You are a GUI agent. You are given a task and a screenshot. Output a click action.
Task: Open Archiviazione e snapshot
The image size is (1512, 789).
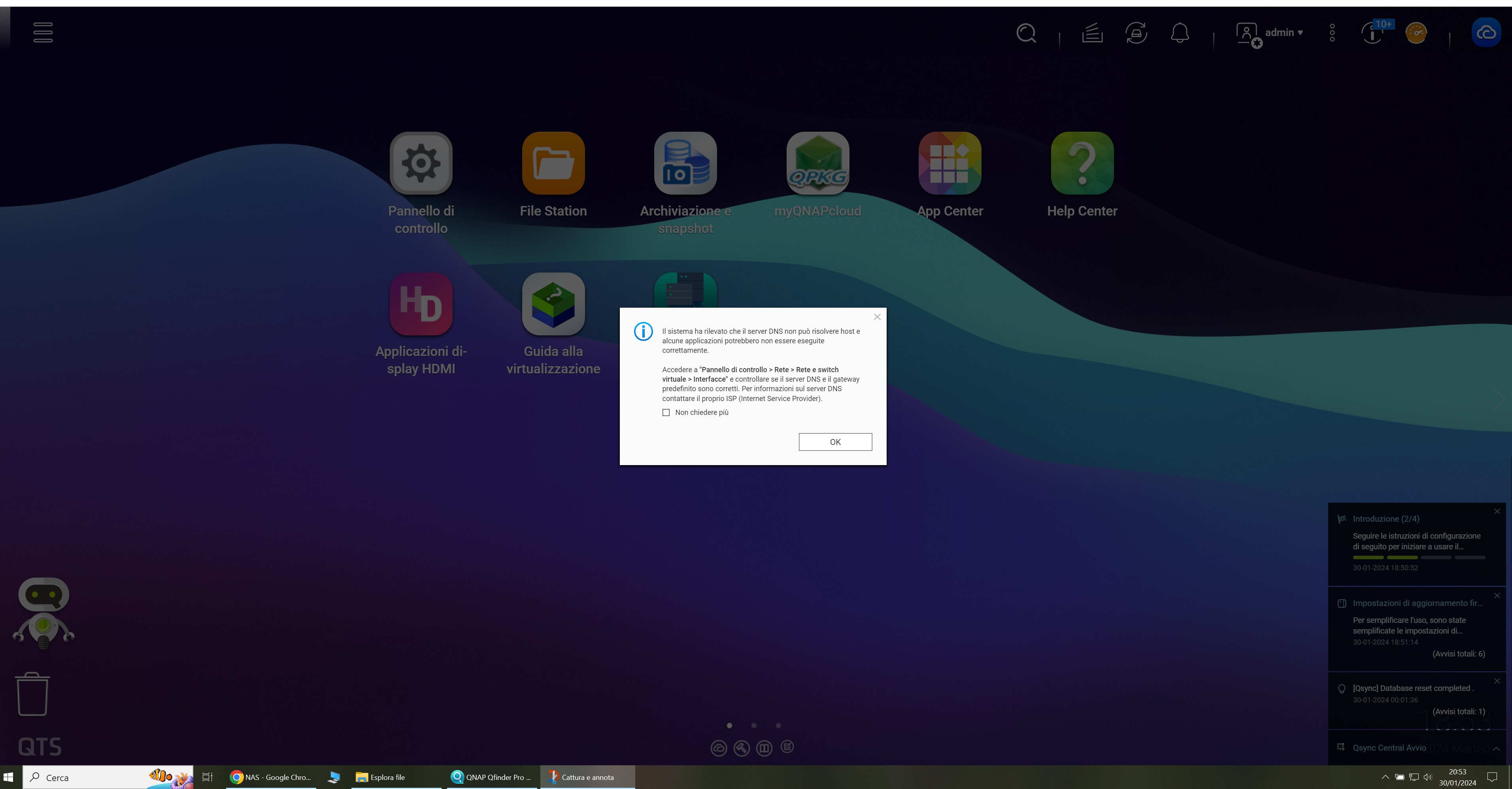(x=685, y=163)
